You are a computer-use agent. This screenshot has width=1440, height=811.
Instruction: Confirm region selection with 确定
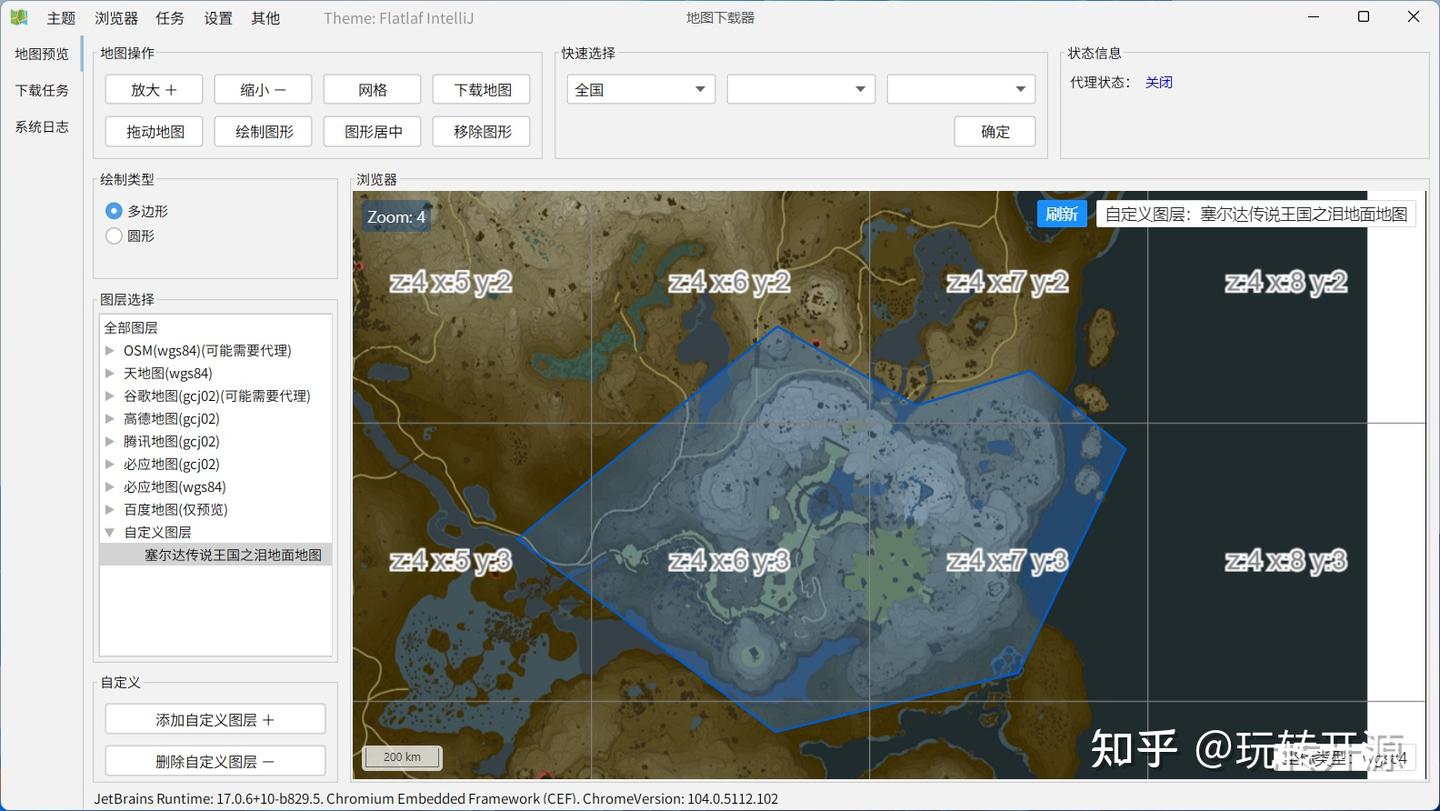coord(994,131)
